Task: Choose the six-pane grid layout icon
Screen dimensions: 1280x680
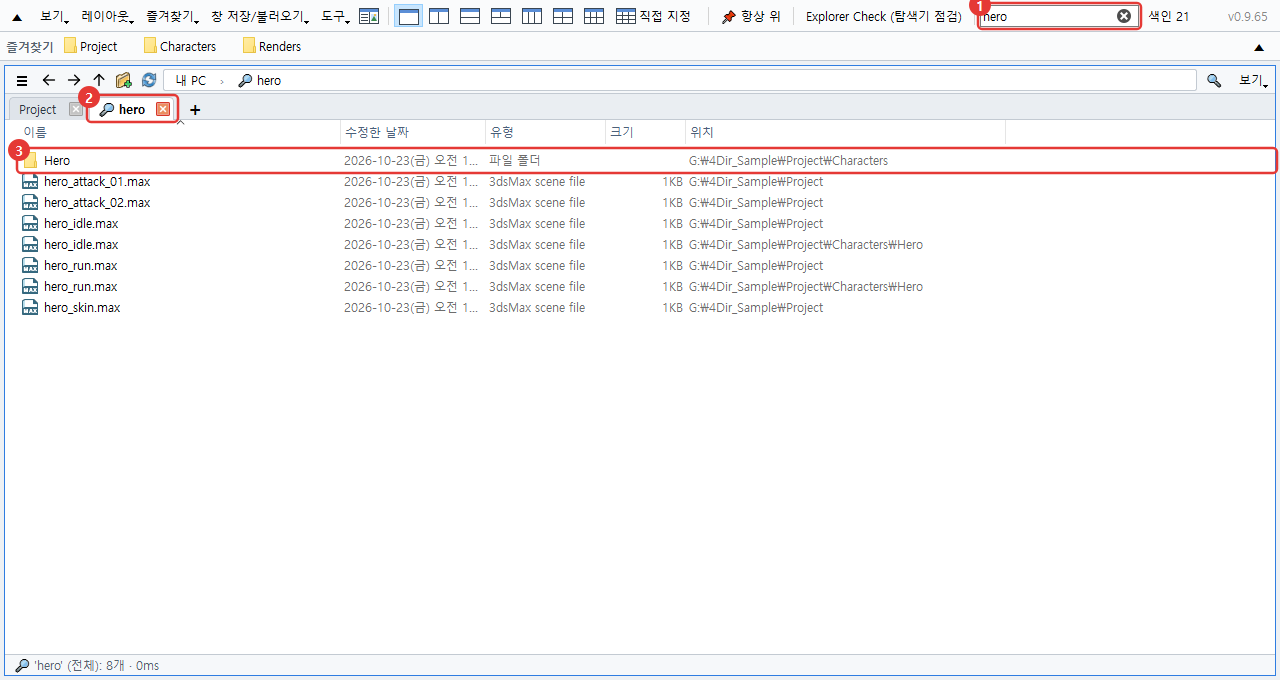Action: pos(594,16)
